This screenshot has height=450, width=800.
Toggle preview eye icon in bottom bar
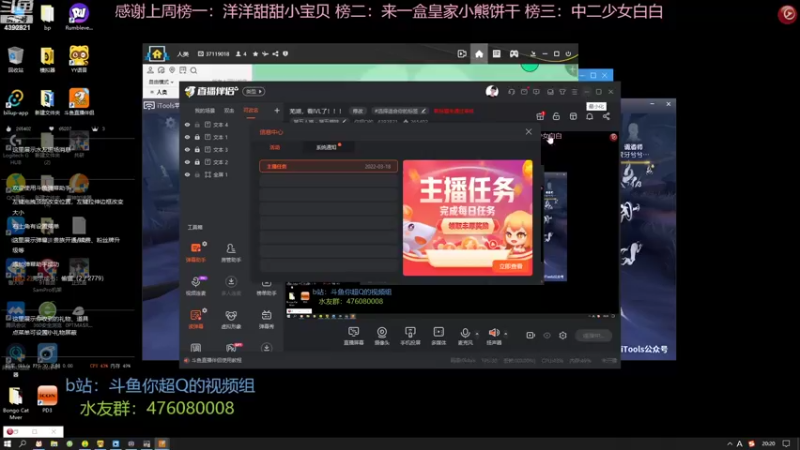pos(547,335)
